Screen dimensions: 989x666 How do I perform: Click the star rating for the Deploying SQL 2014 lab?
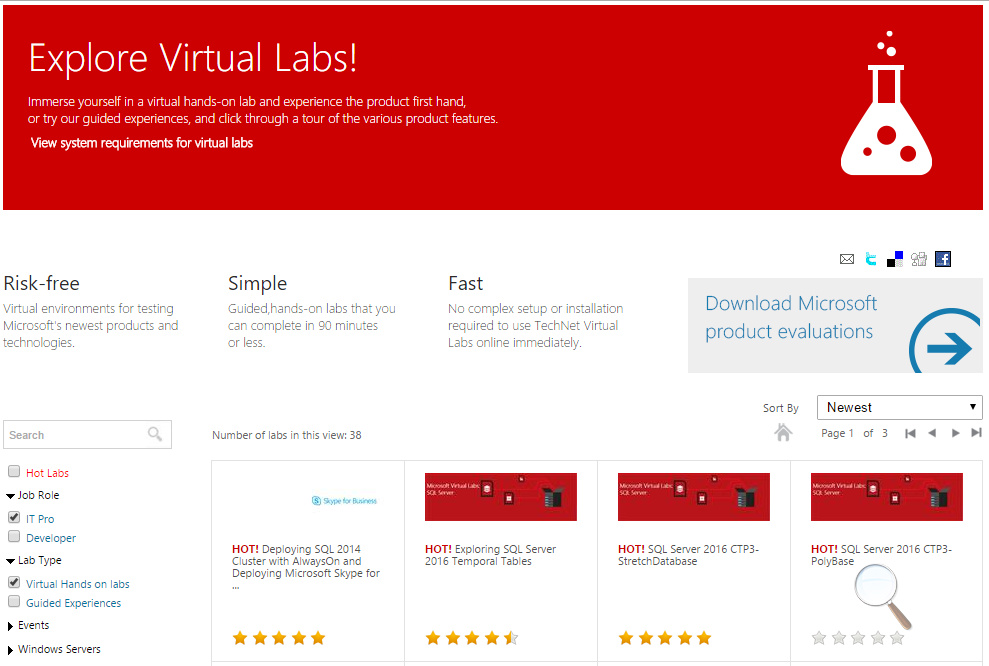[279, 638]
